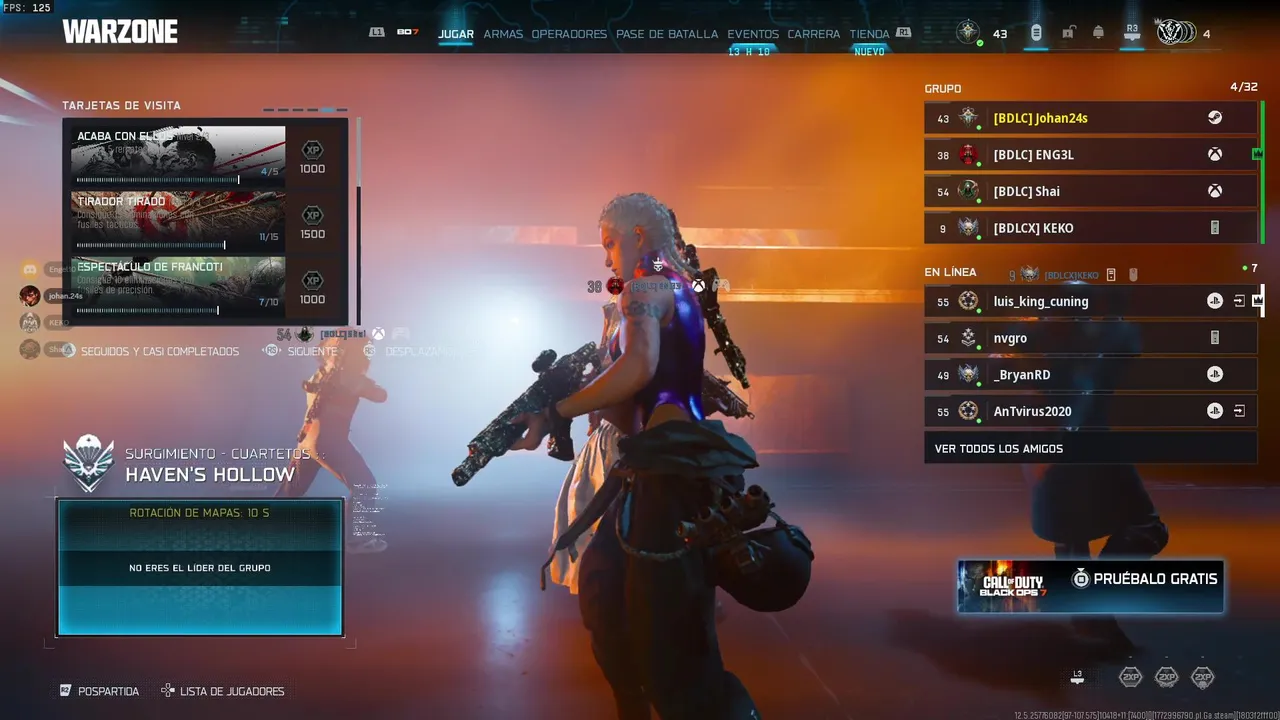The height and width of the screenshot is (720, 1280).
Task: Click Xbox platform icon for Shai
Action: [x=1214, y=191]
